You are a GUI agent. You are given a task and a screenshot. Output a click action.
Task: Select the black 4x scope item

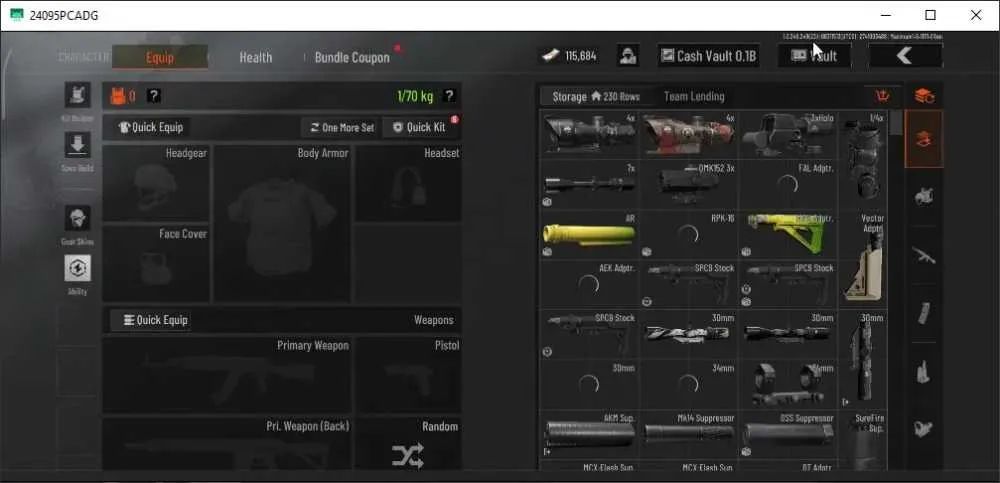pyautogui.click(x=590, y=134)
